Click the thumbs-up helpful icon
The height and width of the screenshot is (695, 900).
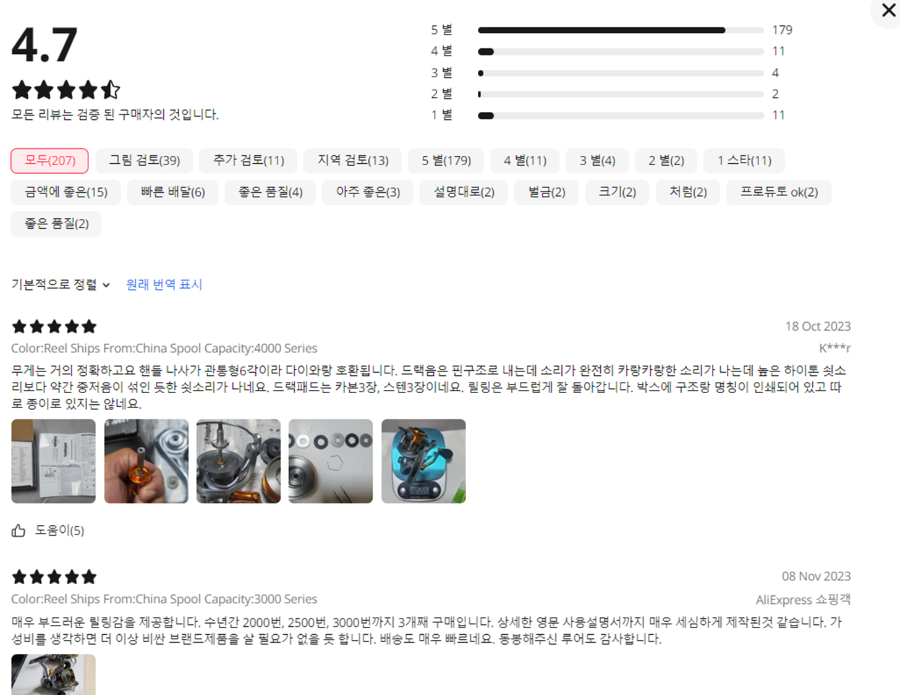18,530
